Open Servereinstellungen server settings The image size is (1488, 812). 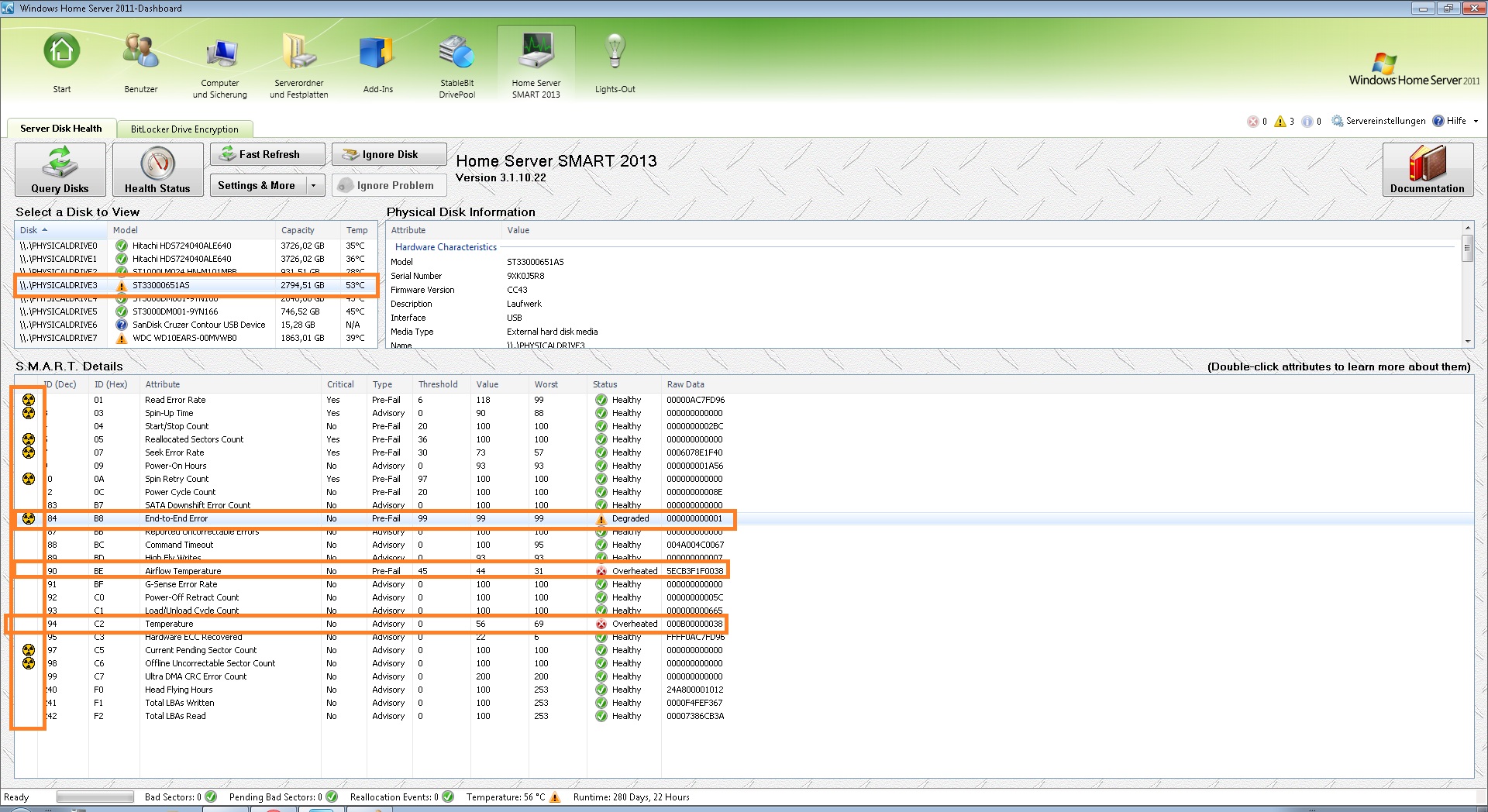pos(1379,121)
